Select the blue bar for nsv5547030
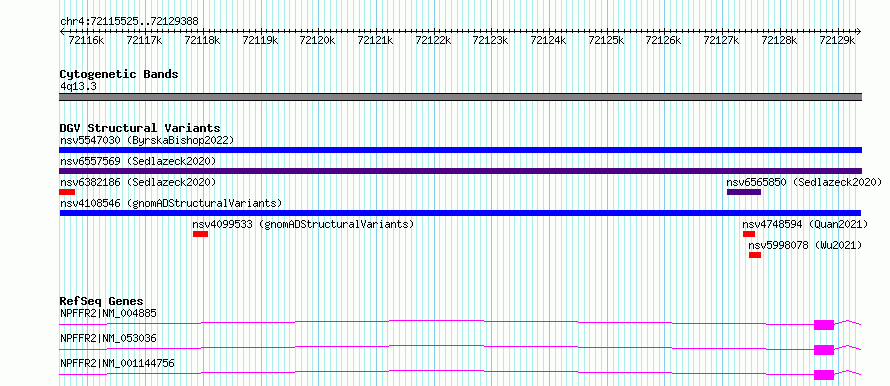890x386 pixels. (460, 150)
